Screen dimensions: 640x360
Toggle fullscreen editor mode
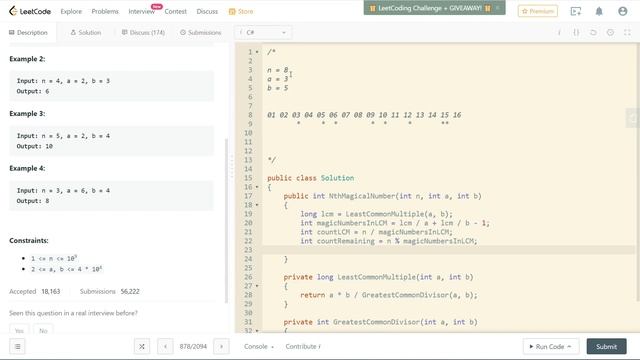[x=627, y=32]
